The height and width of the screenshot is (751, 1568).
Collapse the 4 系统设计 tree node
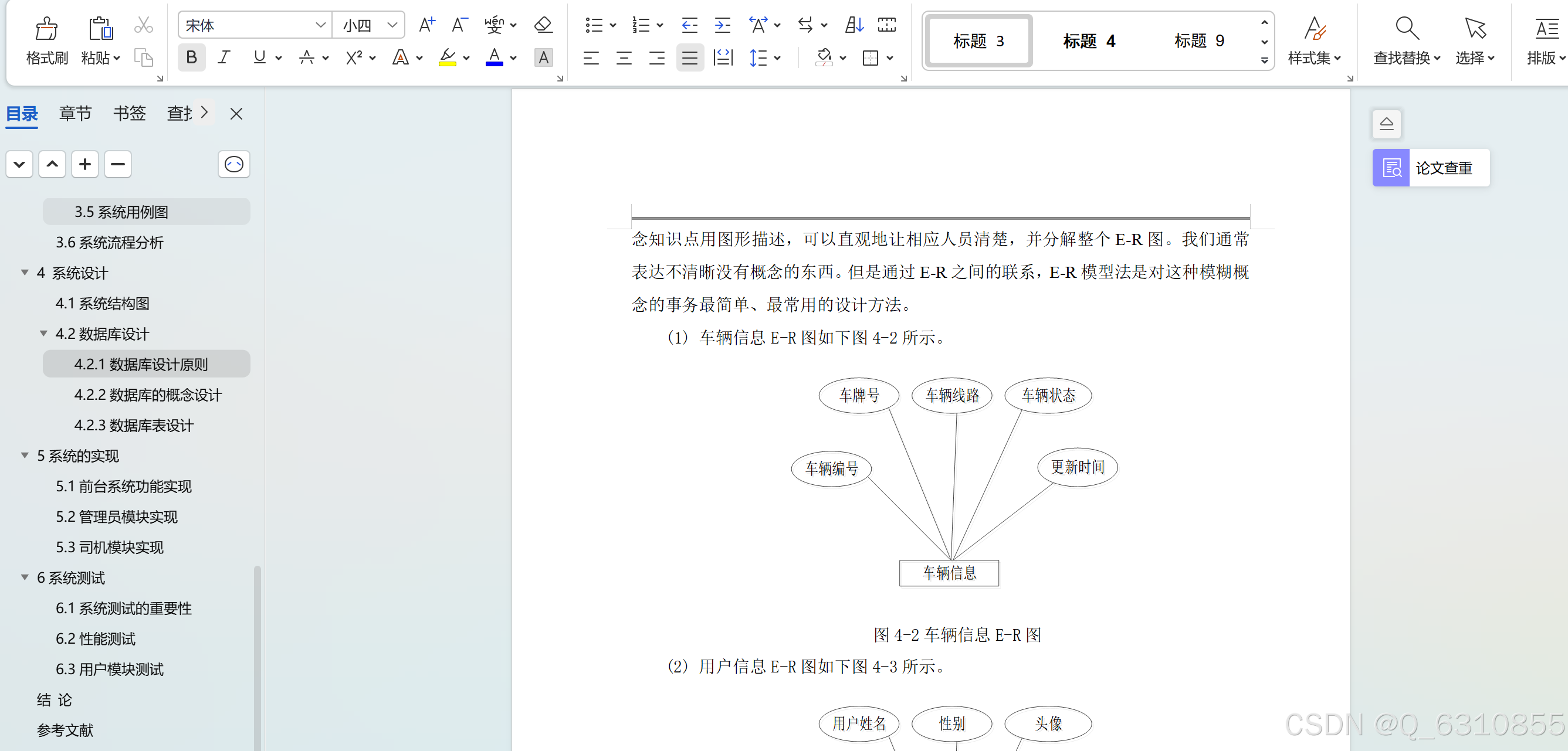coord(25,273)
